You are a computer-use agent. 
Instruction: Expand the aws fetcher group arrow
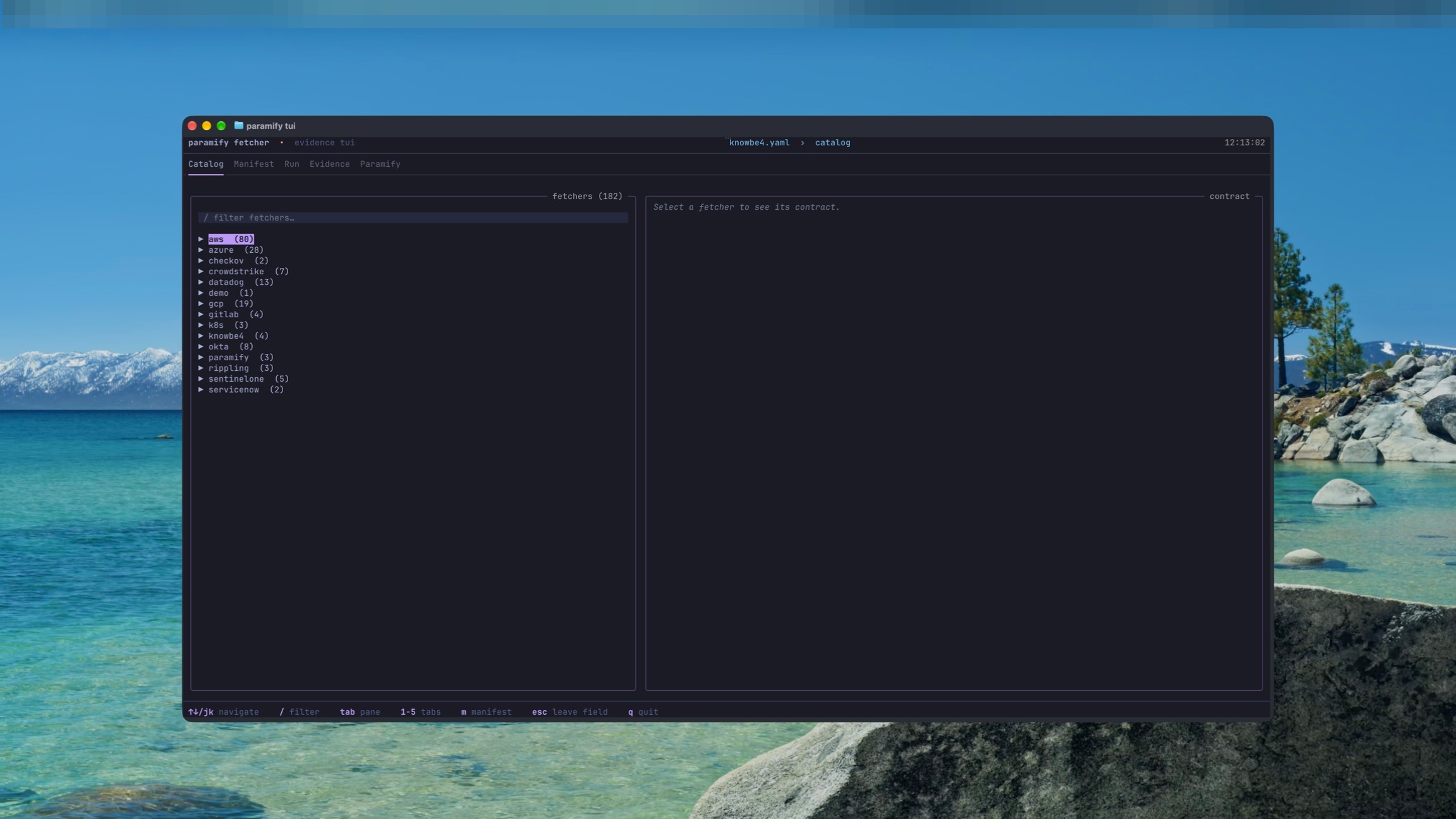(201, 239)
